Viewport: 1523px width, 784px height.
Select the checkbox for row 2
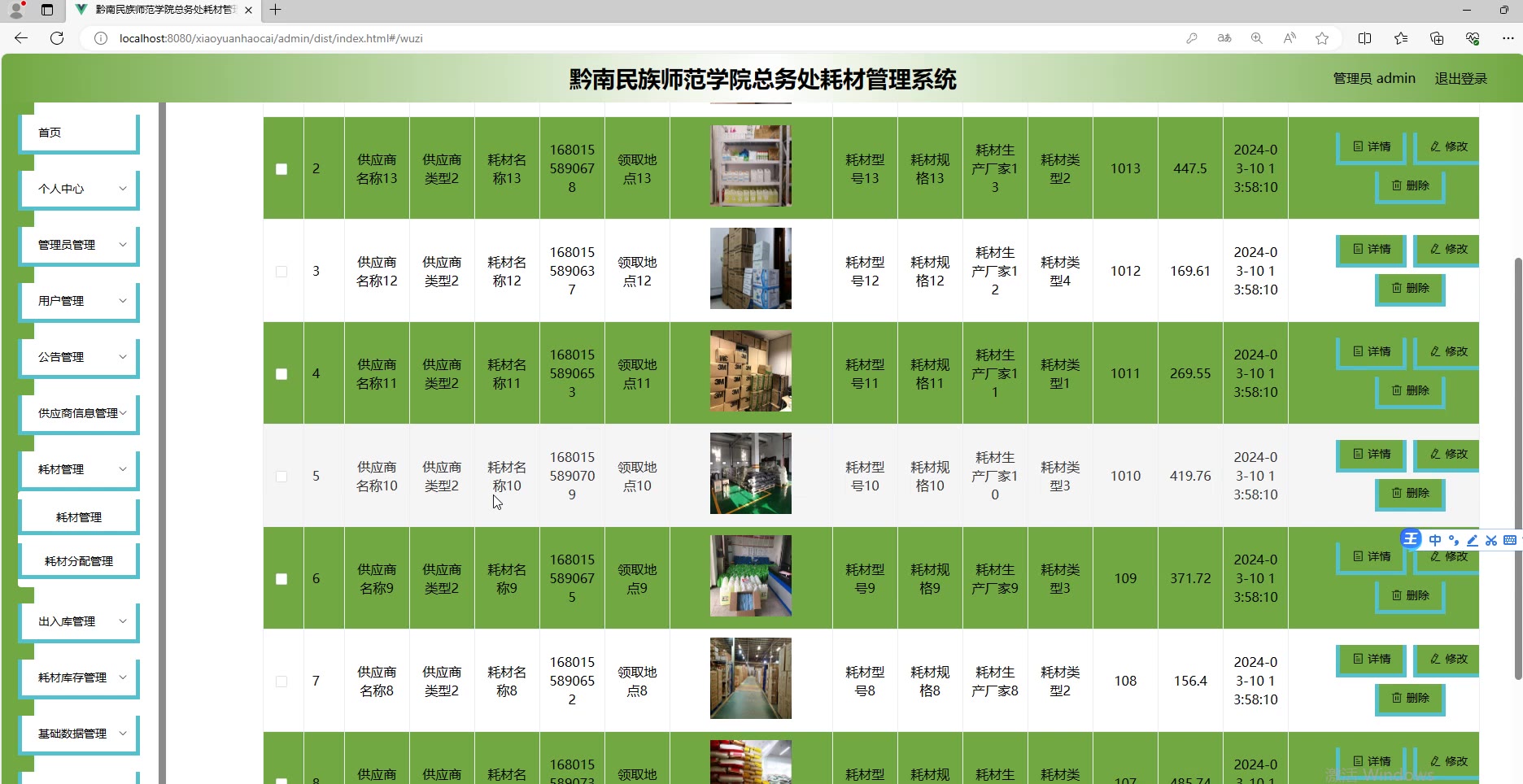pos(281,169)
